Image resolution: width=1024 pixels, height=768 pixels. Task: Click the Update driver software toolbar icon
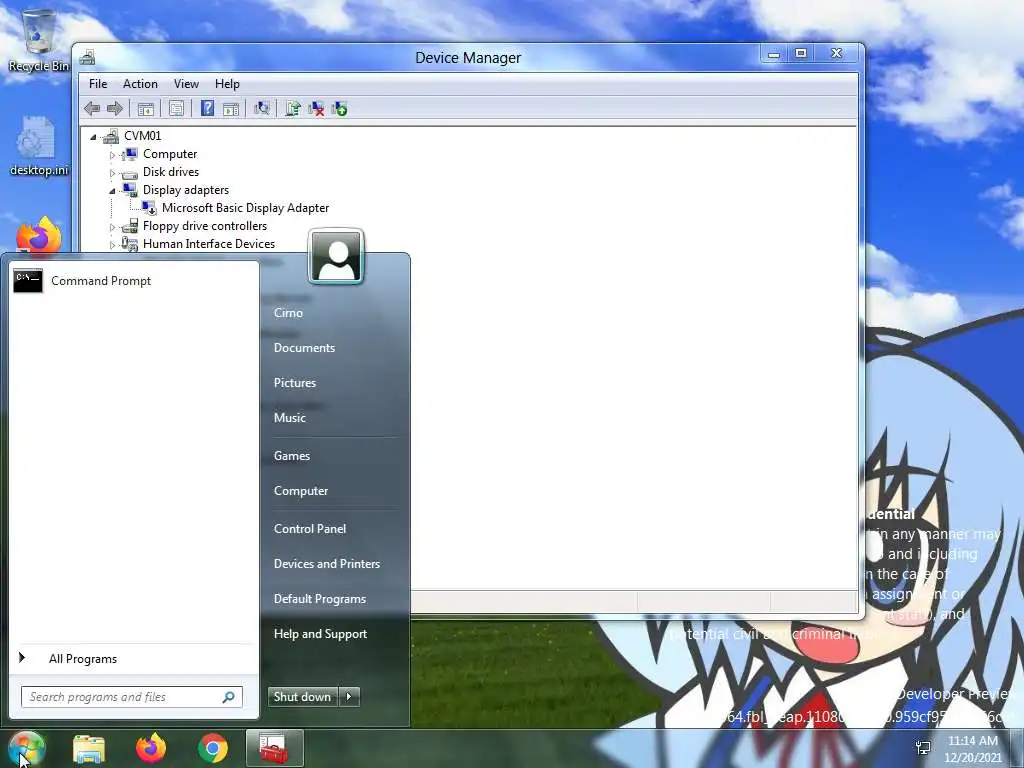(293, 108)
